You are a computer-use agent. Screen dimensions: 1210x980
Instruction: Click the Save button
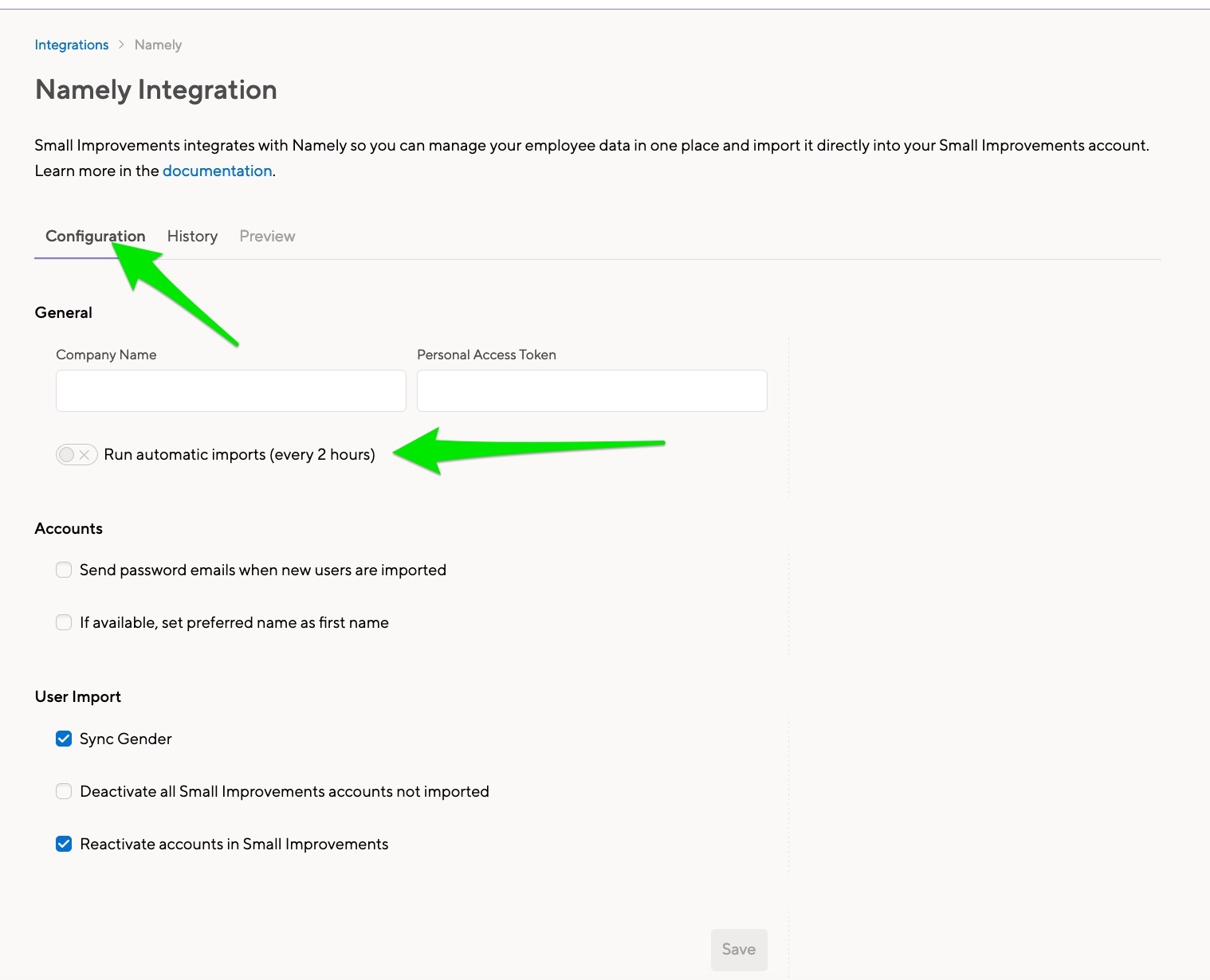pyautogui.click(x=738, y=949)
